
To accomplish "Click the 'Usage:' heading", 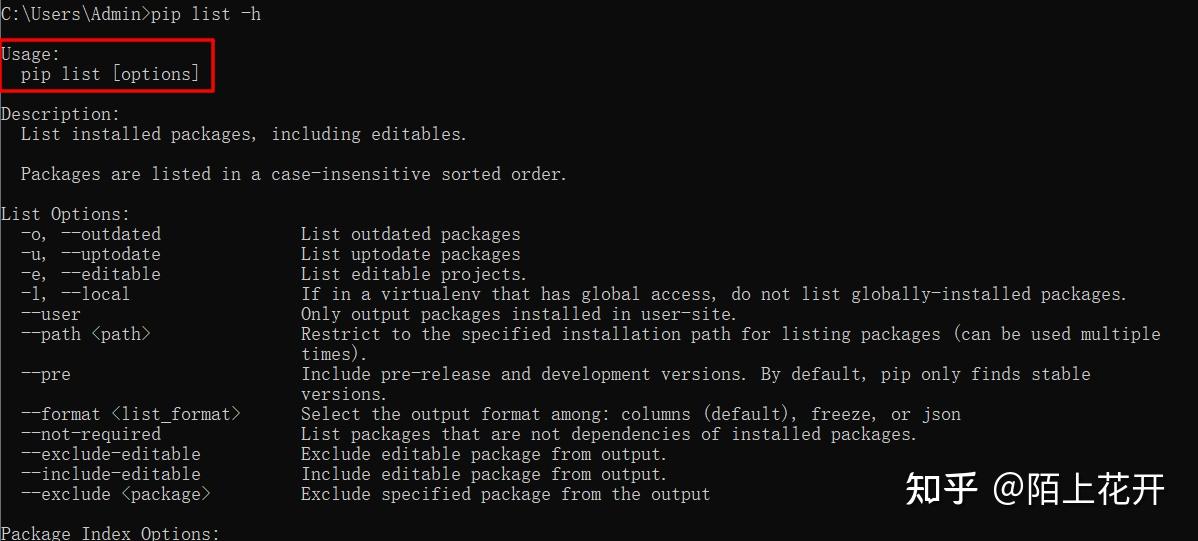I will [31, 54].
